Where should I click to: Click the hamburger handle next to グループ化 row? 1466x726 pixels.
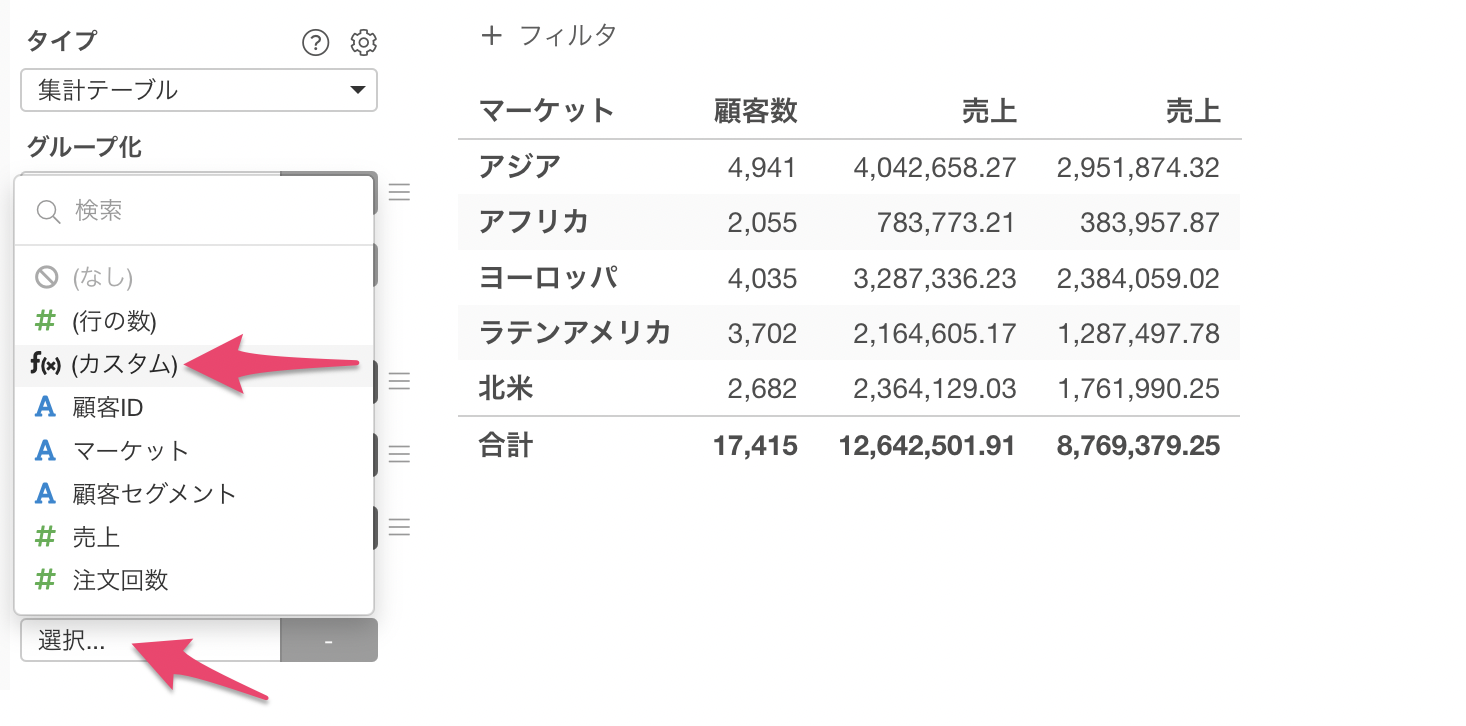399,192
